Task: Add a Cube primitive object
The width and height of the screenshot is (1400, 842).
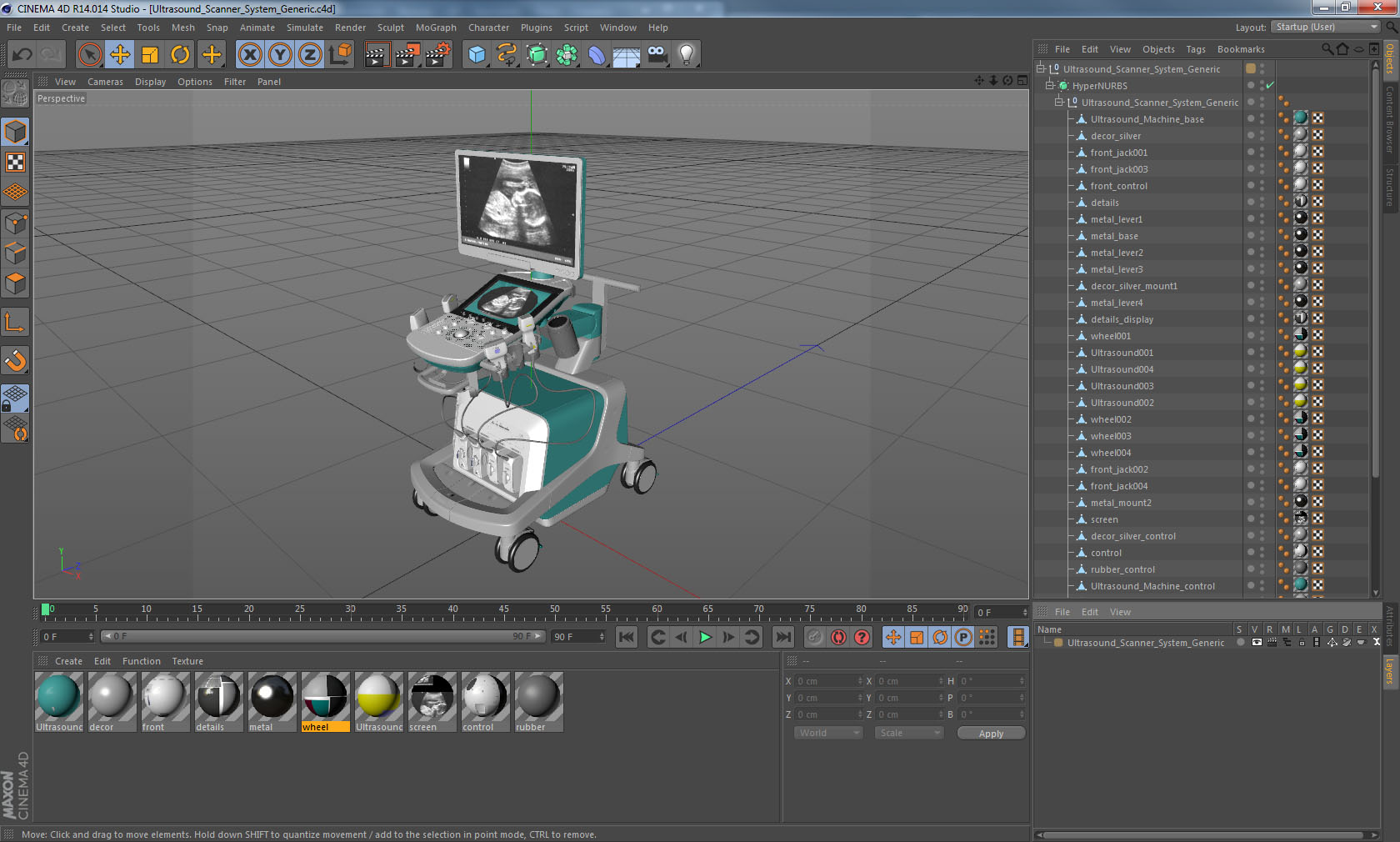Action: click(x=477, y=55)
